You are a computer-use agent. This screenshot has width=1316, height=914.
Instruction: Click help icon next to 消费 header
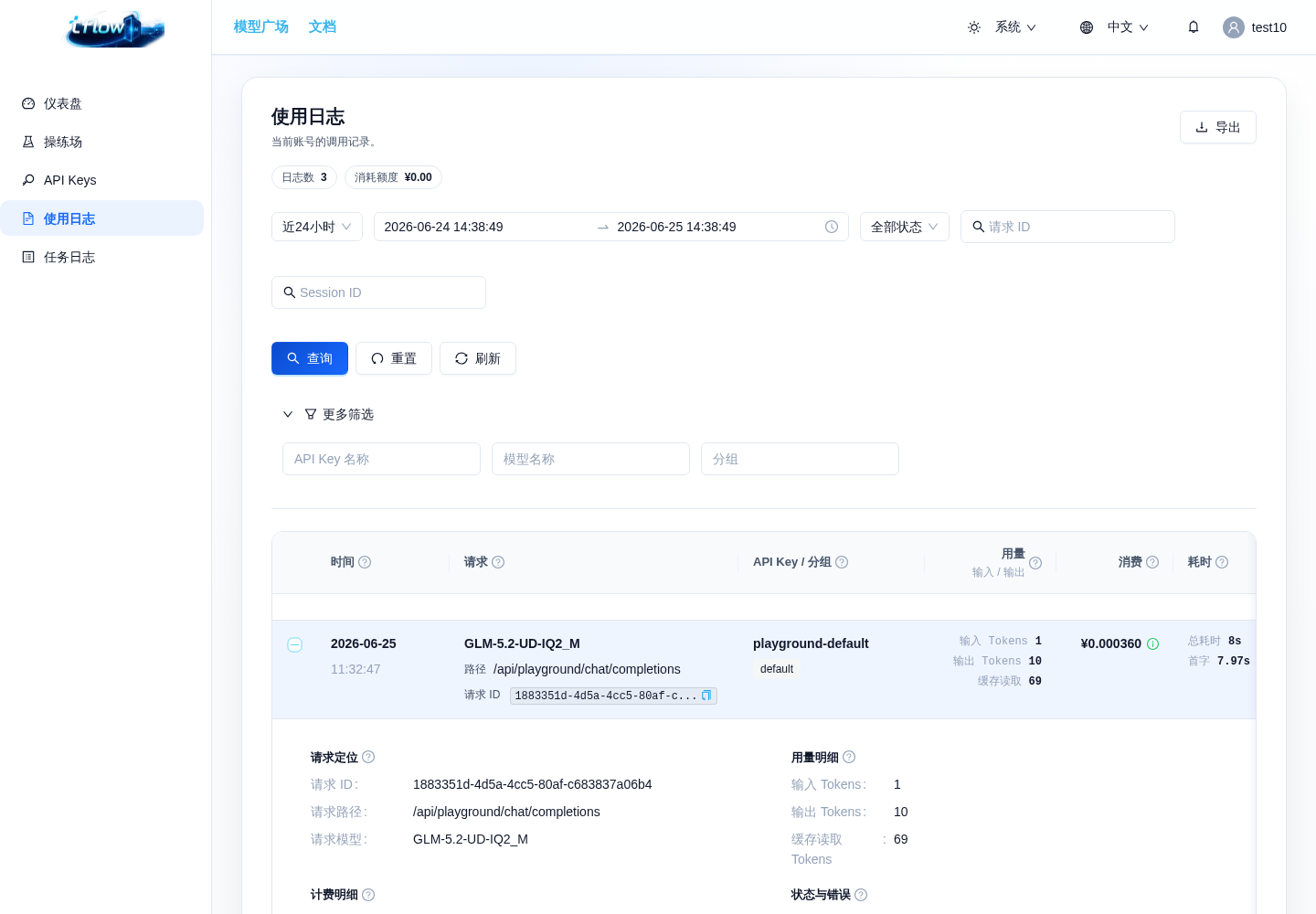pyautogui.click(x=1152, y=562)
